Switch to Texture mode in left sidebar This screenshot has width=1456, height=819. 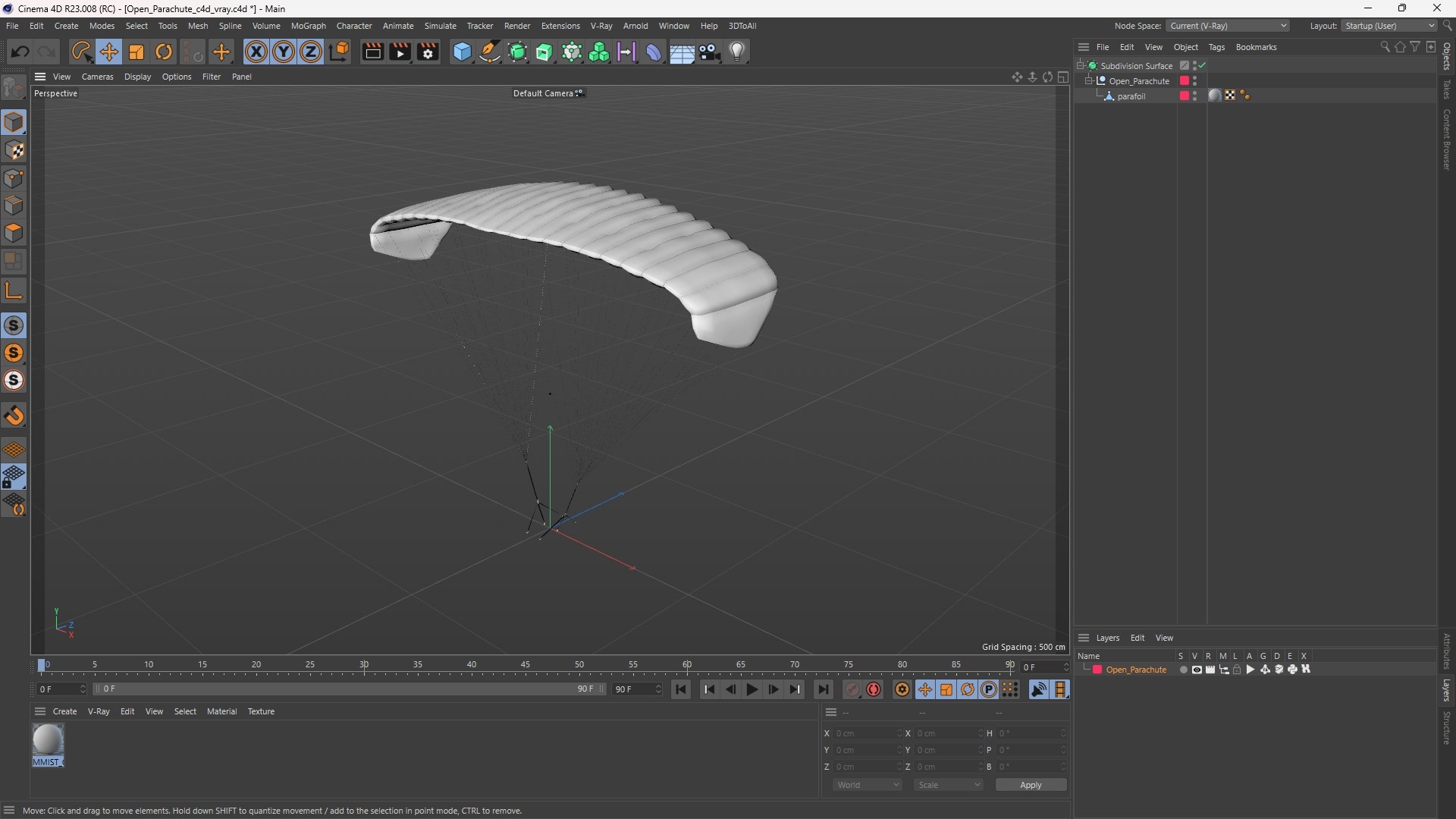[x=14, y=150]
